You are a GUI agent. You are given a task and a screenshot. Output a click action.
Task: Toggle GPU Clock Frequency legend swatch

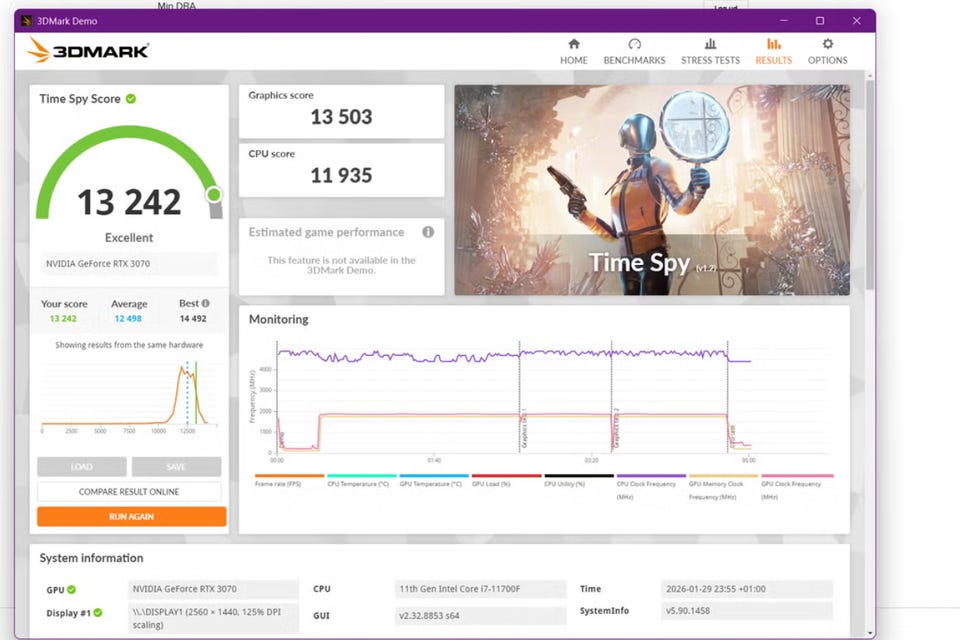[797, 475]
